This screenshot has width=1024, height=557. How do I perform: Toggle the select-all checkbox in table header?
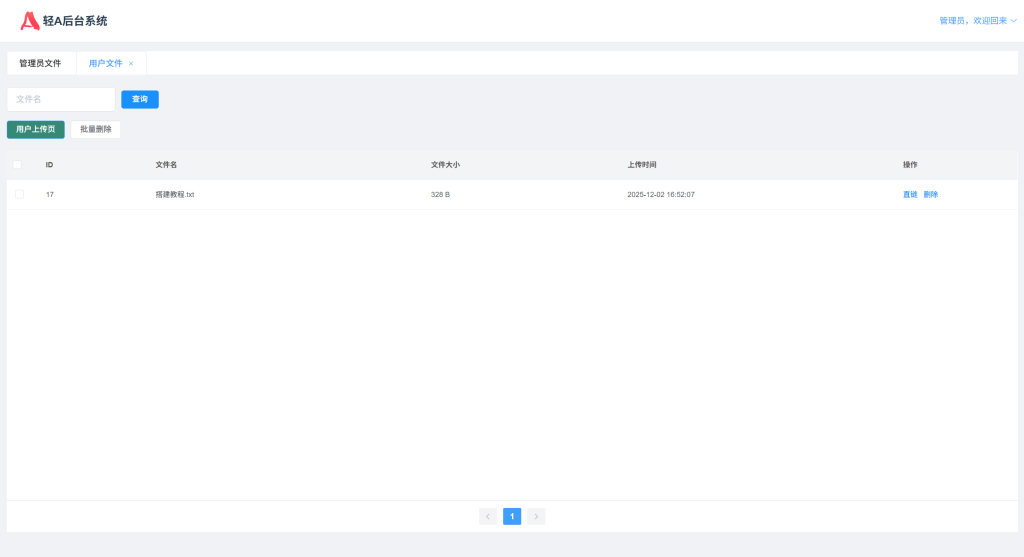point(17,164)
